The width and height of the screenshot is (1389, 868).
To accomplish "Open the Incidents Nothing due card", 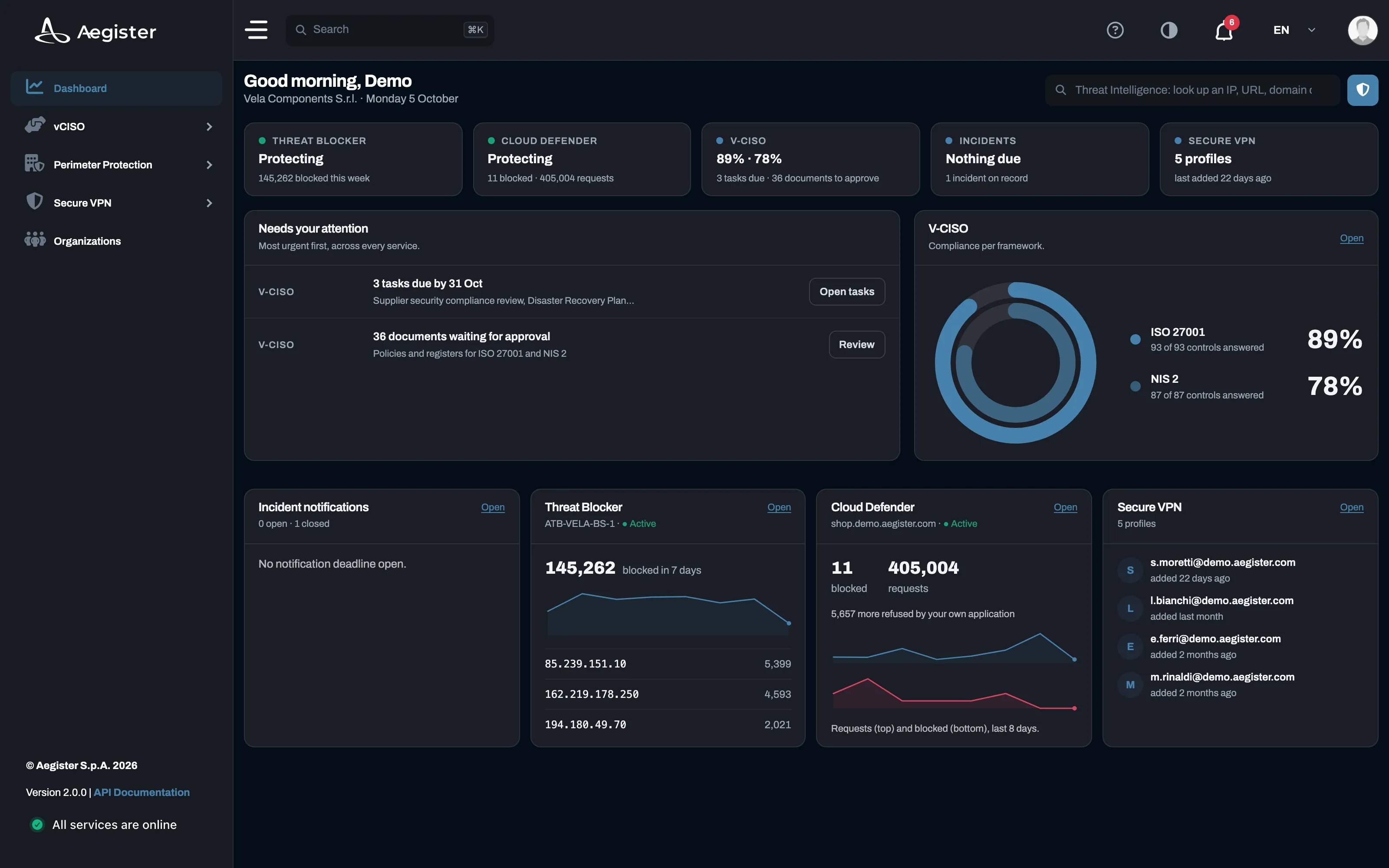I will 1040,159.
